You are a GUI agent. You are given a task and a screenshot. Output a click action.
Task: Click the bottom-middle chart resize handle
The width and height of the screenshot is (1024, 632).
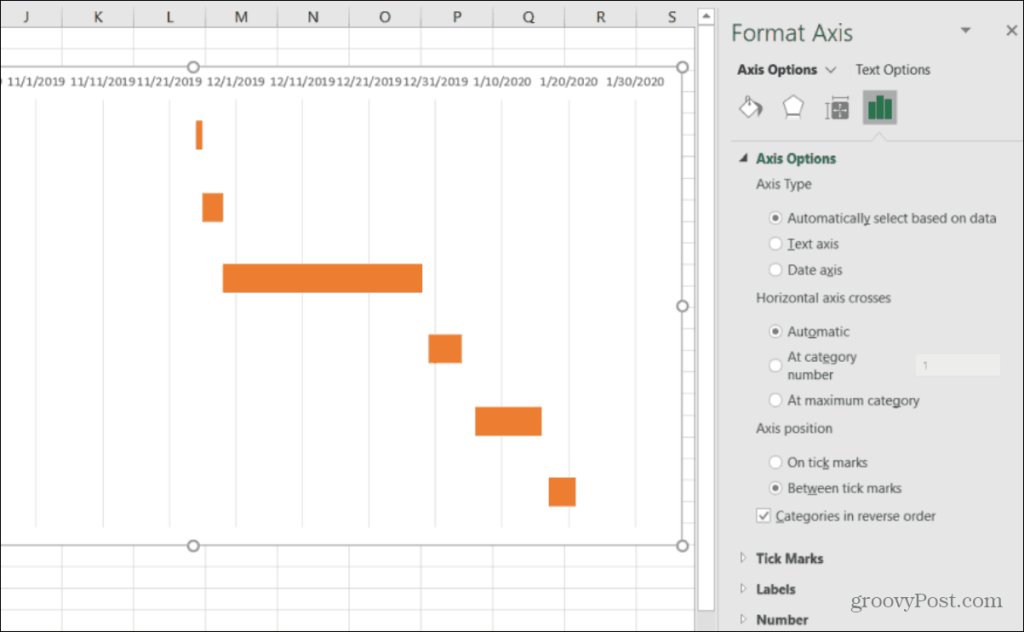pyautogui.click(x=193, y=546)
